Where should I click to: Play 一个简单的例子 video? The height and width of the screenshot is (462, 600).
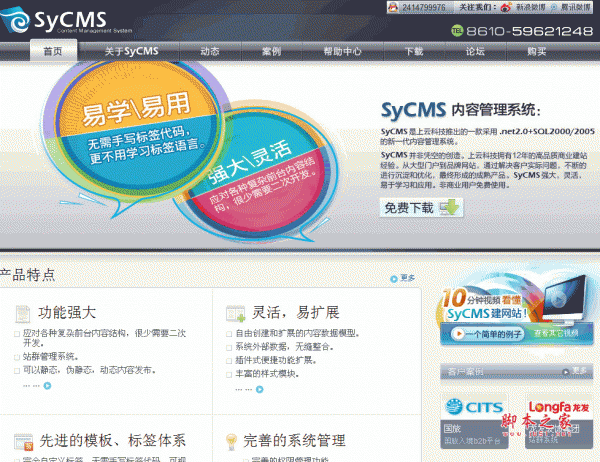pyautogui.click(x=487, y=334)
